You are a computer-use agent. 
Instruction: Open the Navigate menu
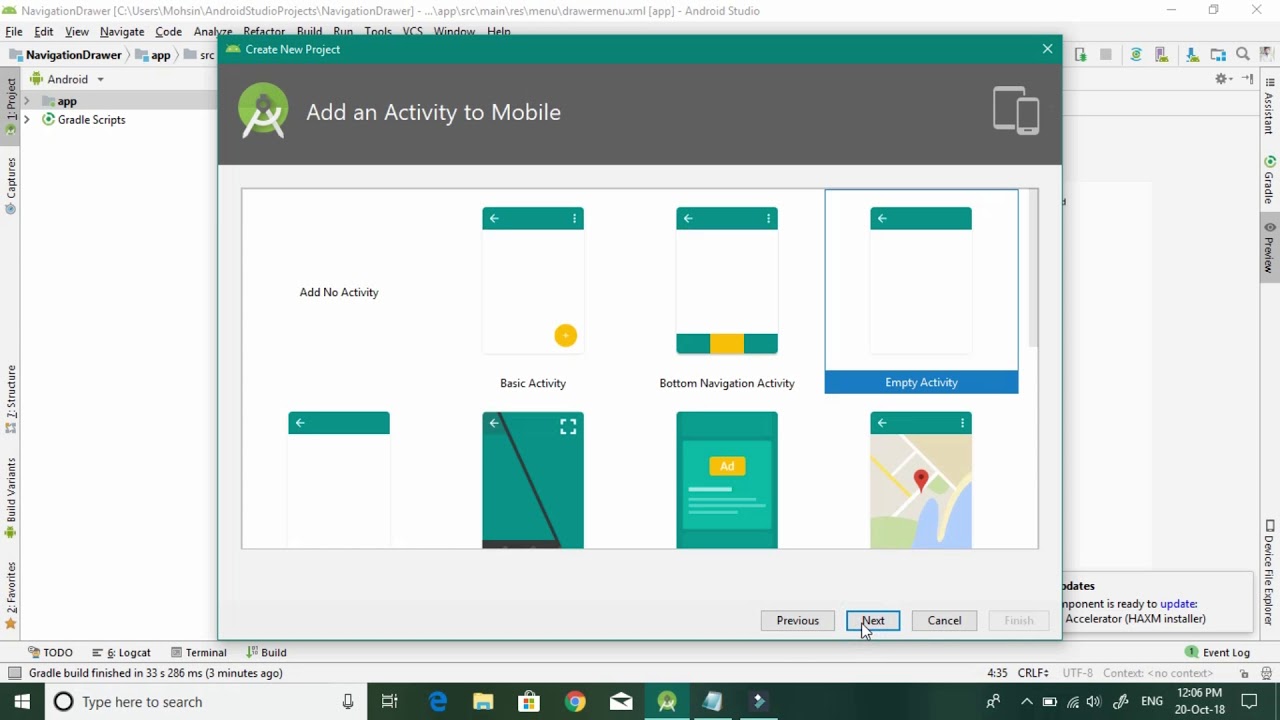(122, 31)
